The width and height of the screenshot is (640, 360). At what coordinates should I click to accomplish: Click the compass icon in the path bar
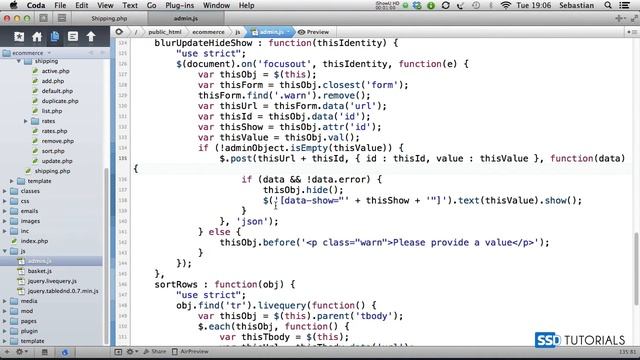[119, 31]
